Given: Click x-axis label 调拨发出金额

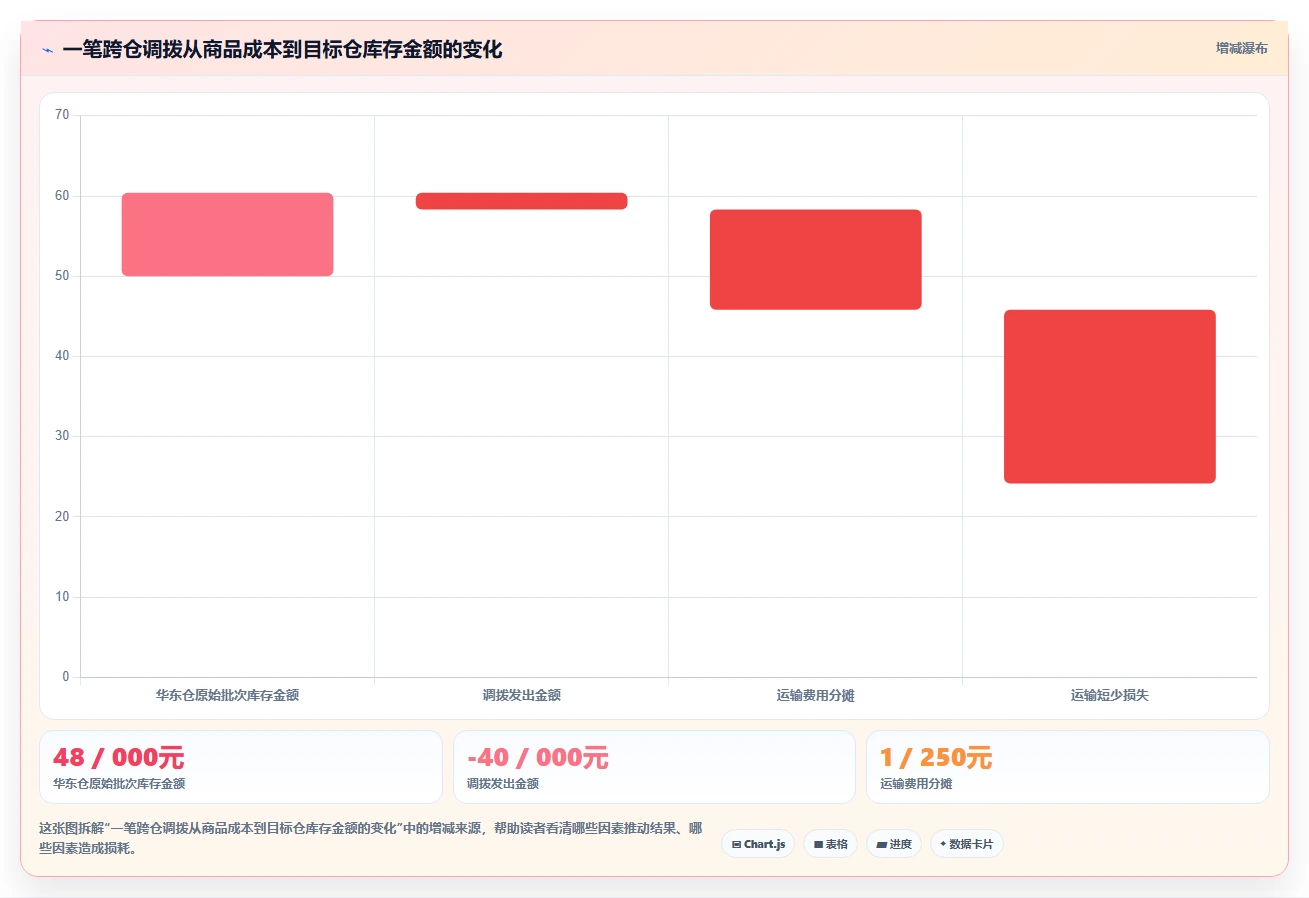Looking at the screenshot, I should [521, 695].
